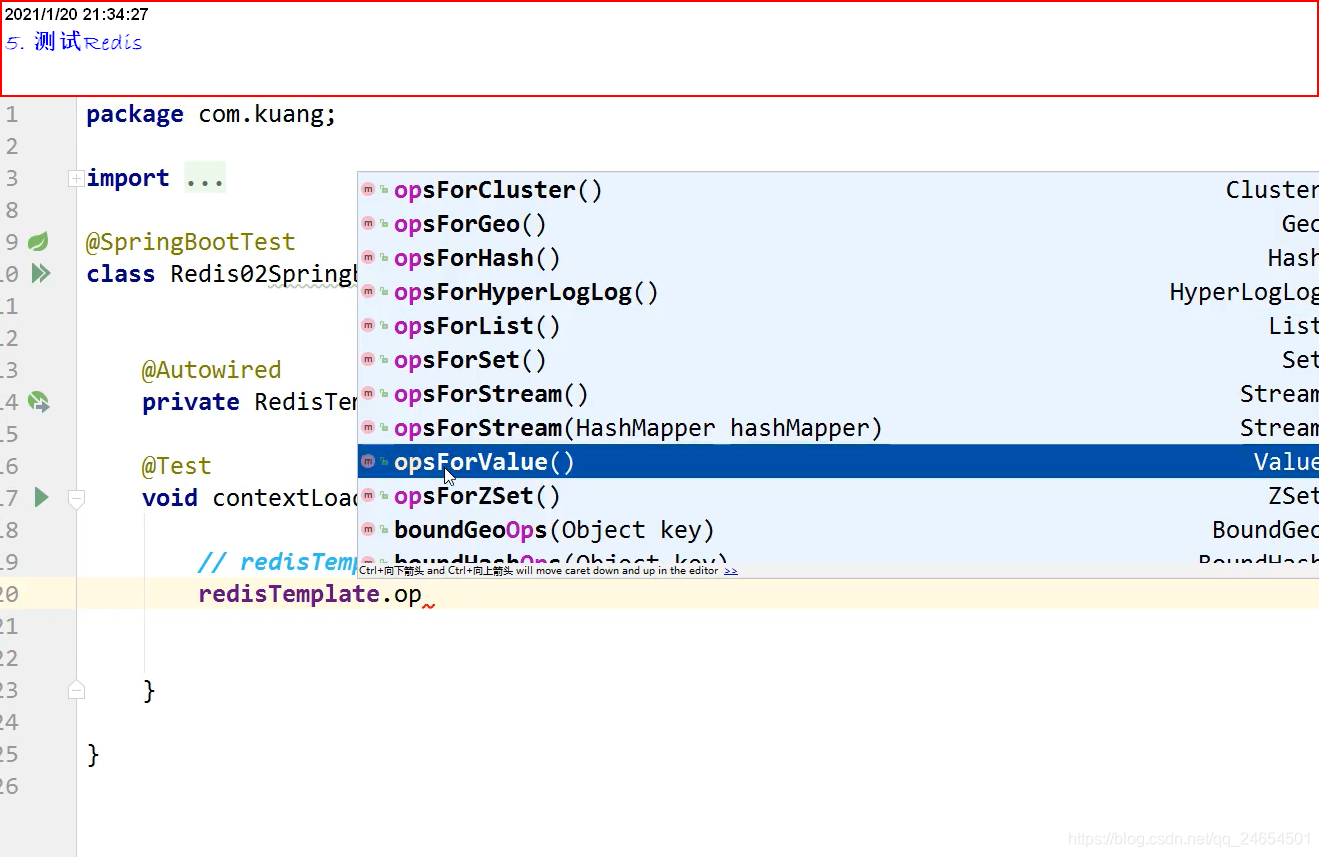1319x857 pixels.
Task: Click the @Autowired annotation
Action: coord(211,370)
